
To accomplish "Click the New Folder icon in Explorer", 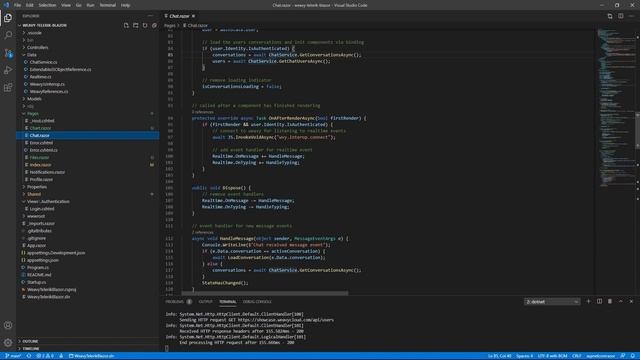I will pos(136,25).
